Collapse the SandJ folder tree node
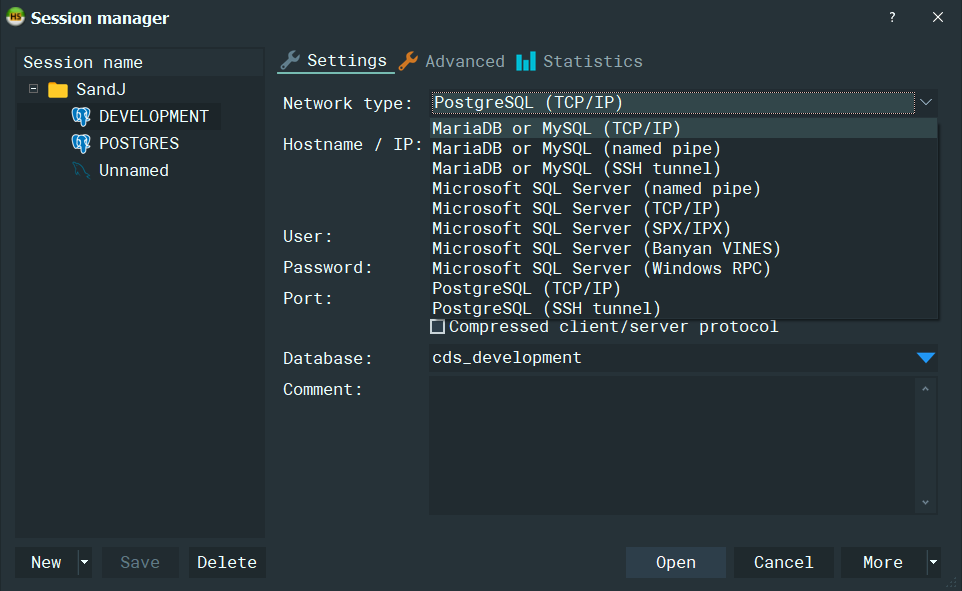This screenshot has width=962, height=591. (34, 89)
